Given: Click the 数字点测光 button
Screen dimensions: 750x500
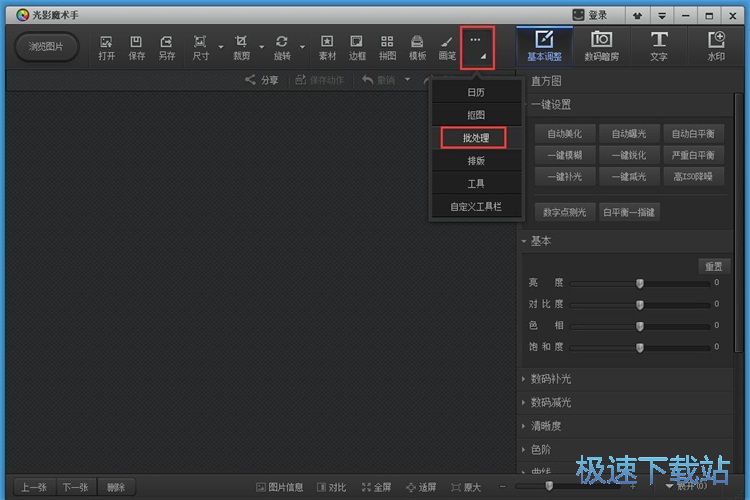Looking at the screenshot, I should 565,212.
